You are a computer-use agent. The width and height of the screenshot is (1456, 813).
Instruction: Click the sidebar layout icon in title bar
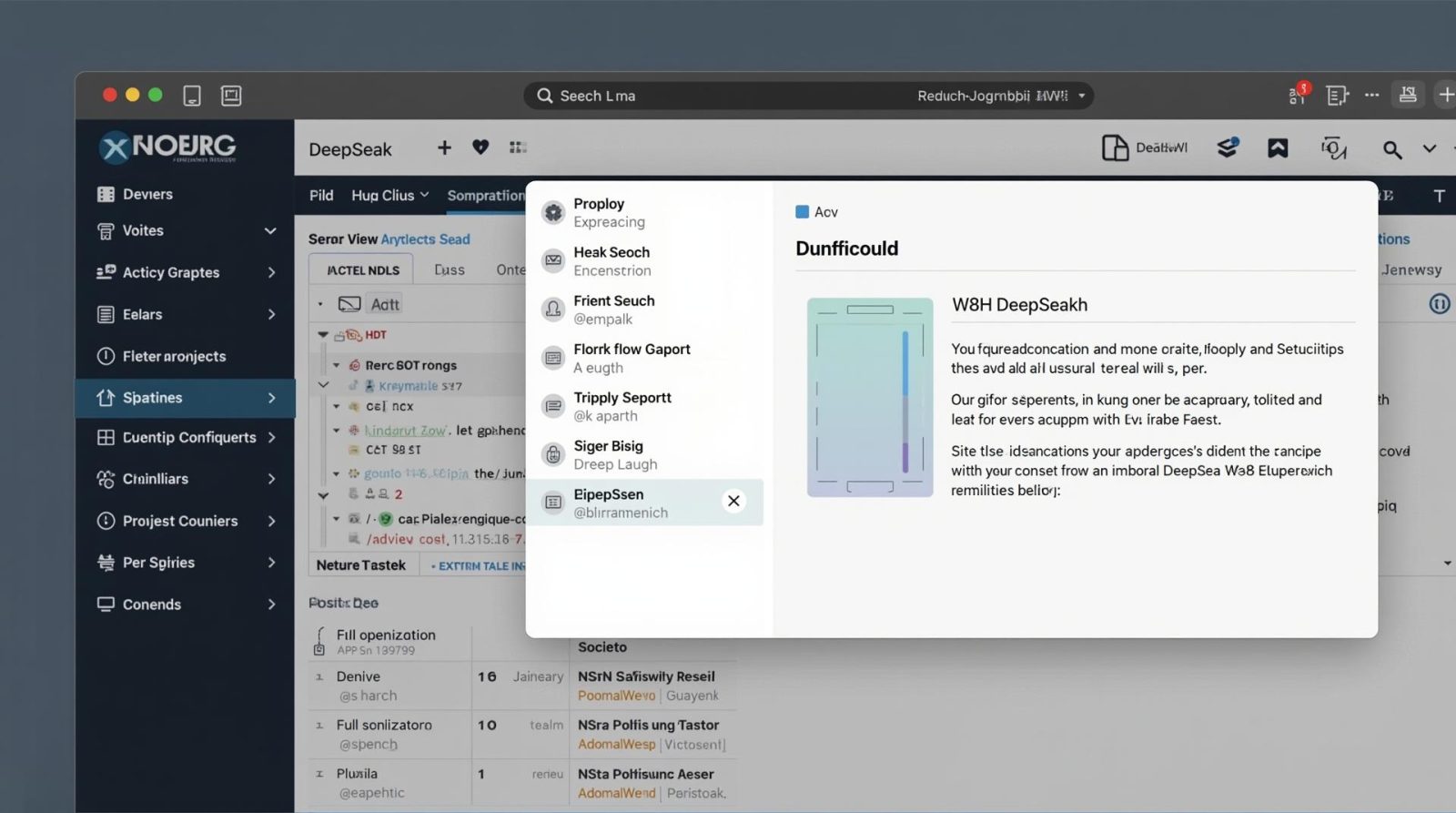click(231, 96)
